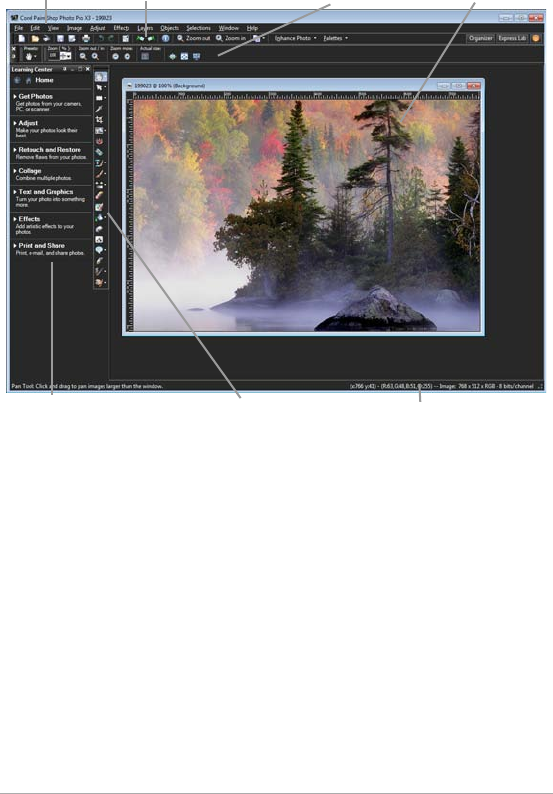
Task: Select the Pan tool in Tools toolbar
Action: tap(100, 77)
